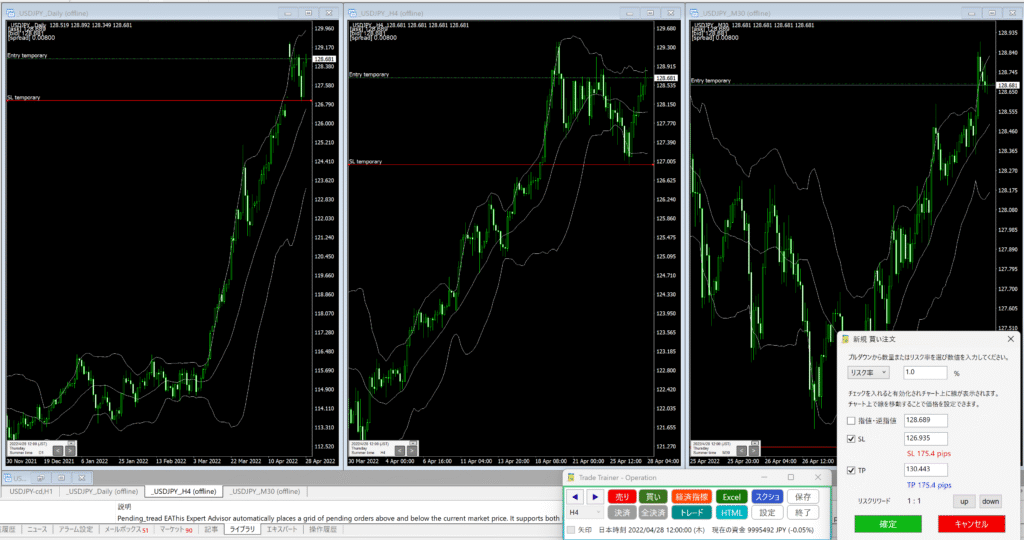The height and width of the screenshot is (540, 1024).
Task: Switch to _USDJPY_M30 (offline) chart tab
Action: pos(264,492)
